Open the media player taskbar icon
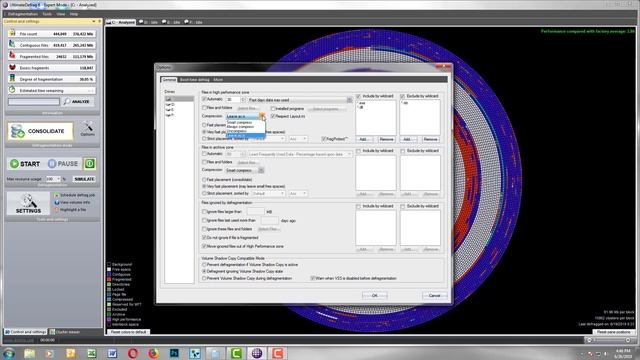 point(50,353)
